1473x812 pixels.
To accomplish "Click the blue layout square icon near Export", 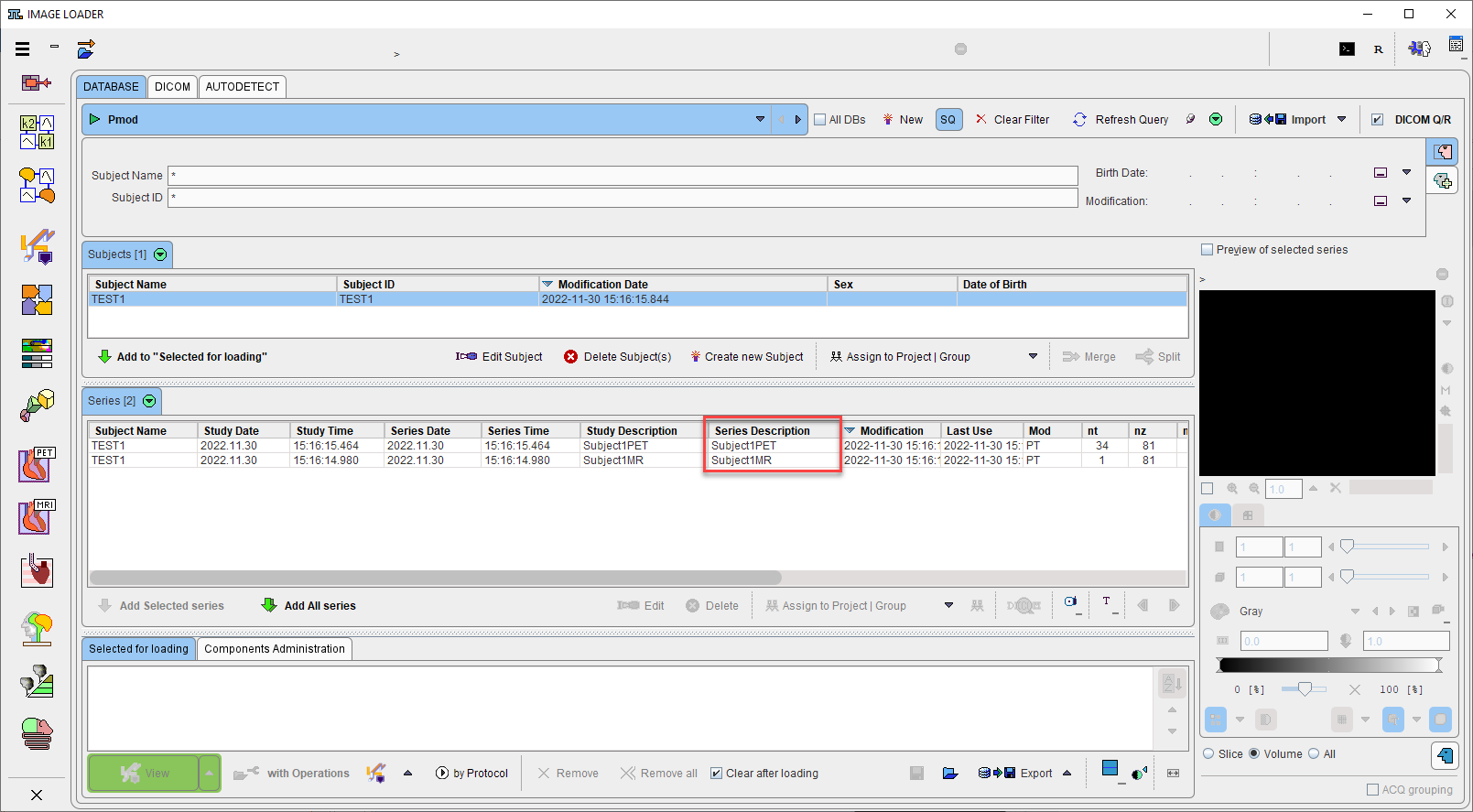I will point(1110,769).
